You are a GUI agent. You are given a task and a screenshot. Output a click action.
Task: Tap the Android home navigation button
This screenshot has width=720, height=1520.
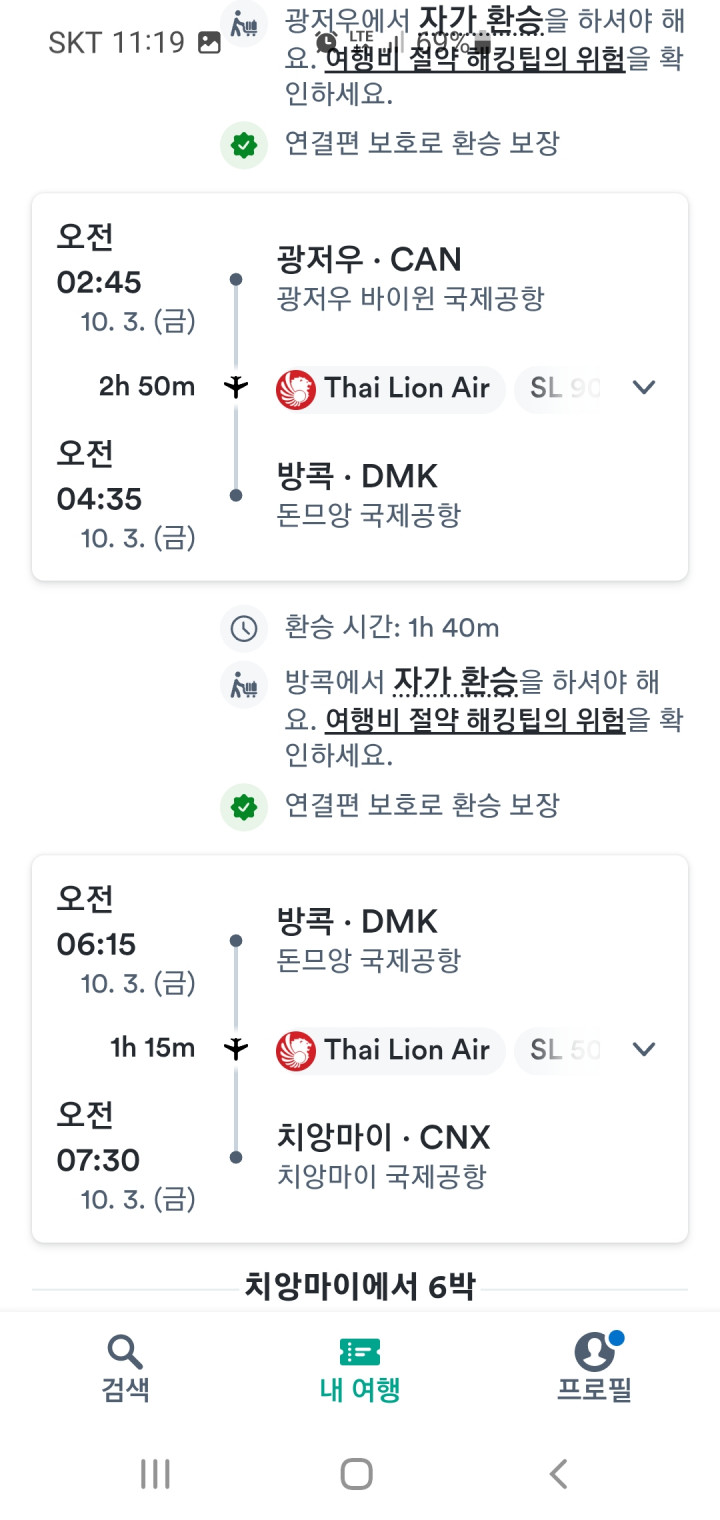357,1474
